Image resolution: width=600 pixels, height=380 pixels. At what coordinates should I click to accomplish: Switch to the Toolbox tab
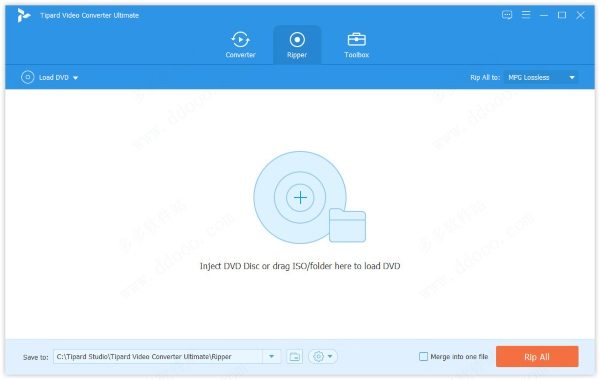(x=356, y=45)
